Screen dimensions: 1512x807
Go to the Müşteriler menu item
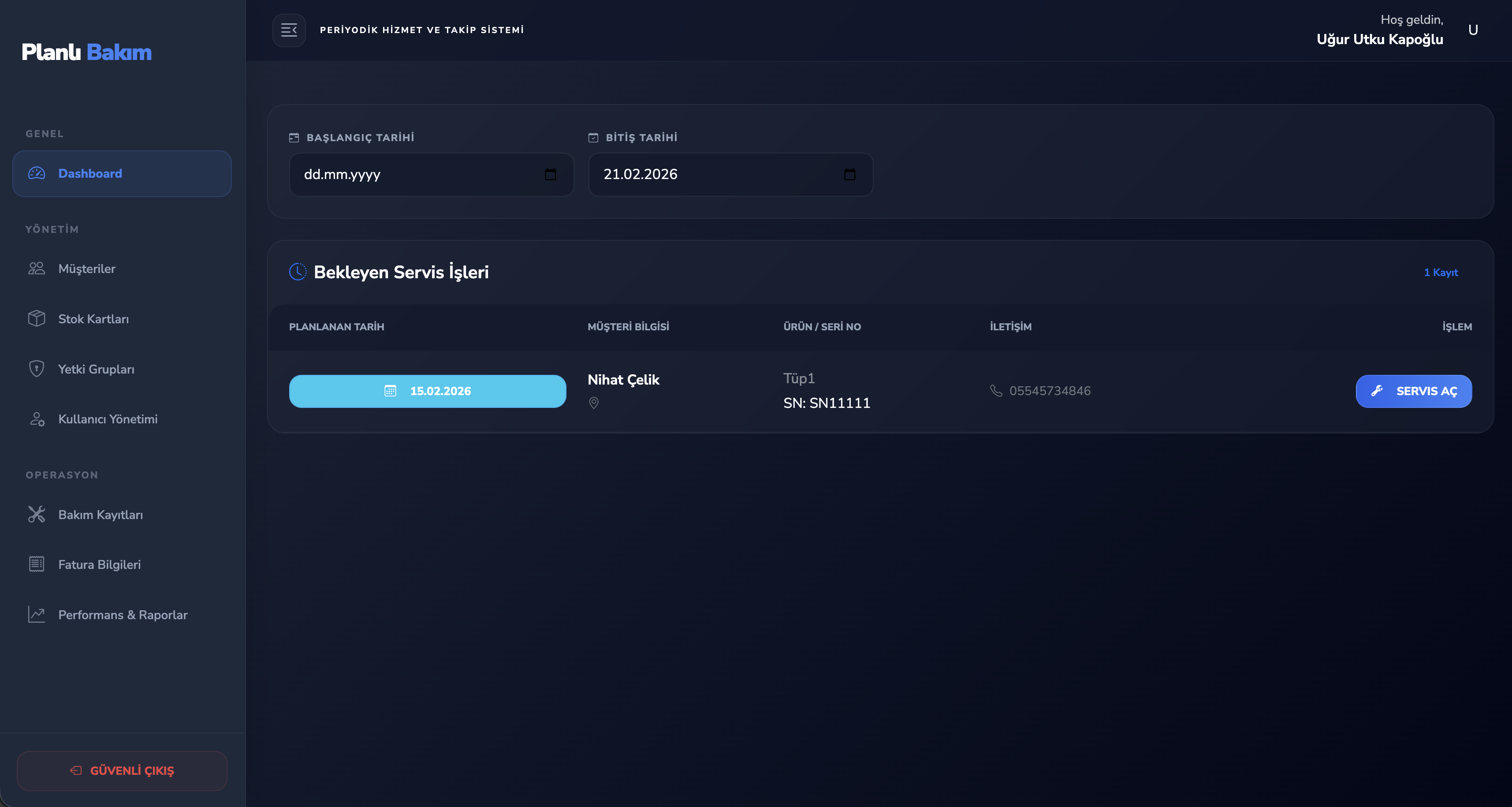(87, 269)
